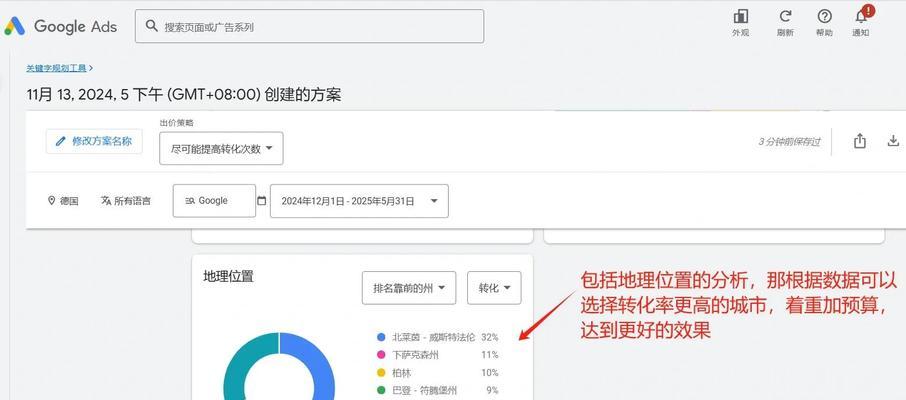Click the 10% value
The width and height of the screenshot is (906, 400).
click(489, 373)
